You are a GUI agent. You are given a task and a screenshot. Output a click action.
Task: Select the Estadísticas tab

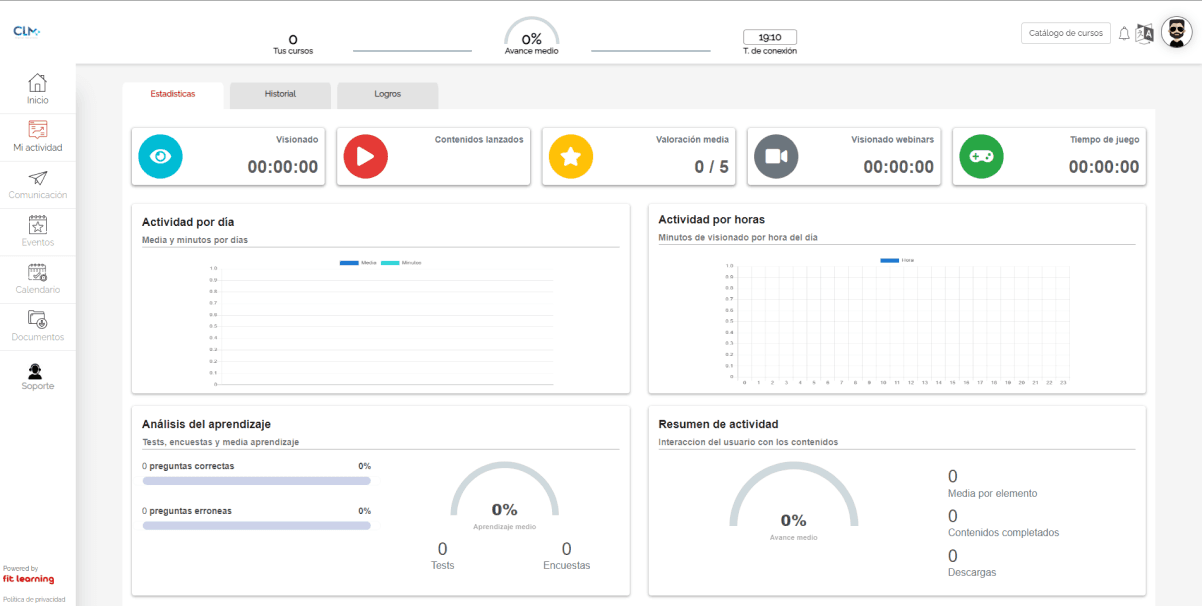coord(173,94)
